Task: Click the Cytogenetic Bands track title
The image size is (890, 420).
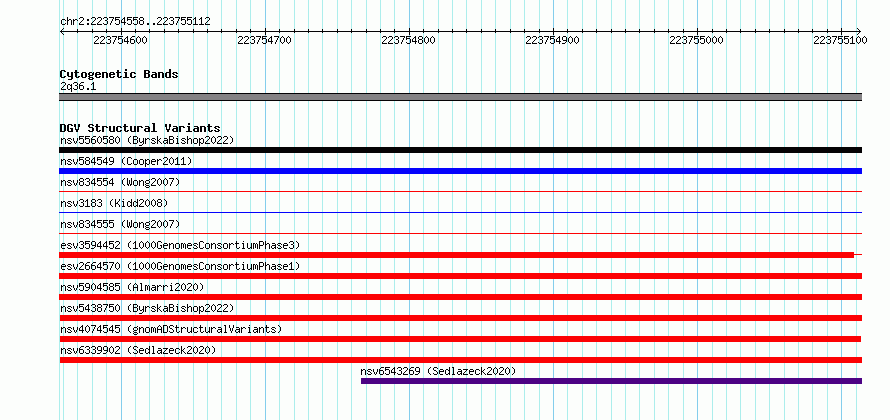Action: point(119,74)
